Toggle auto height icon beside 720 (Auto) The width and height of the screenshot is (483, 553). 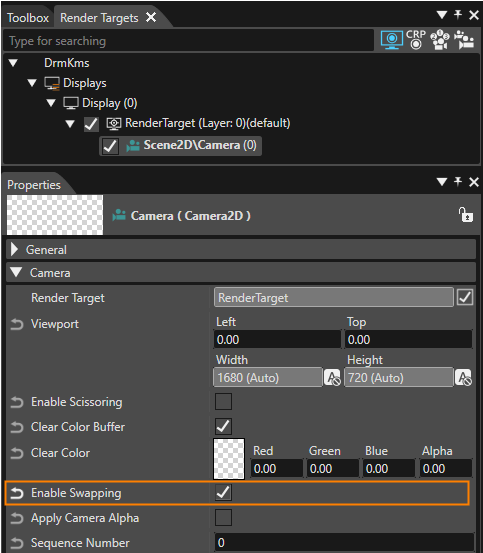click(463, 378)
